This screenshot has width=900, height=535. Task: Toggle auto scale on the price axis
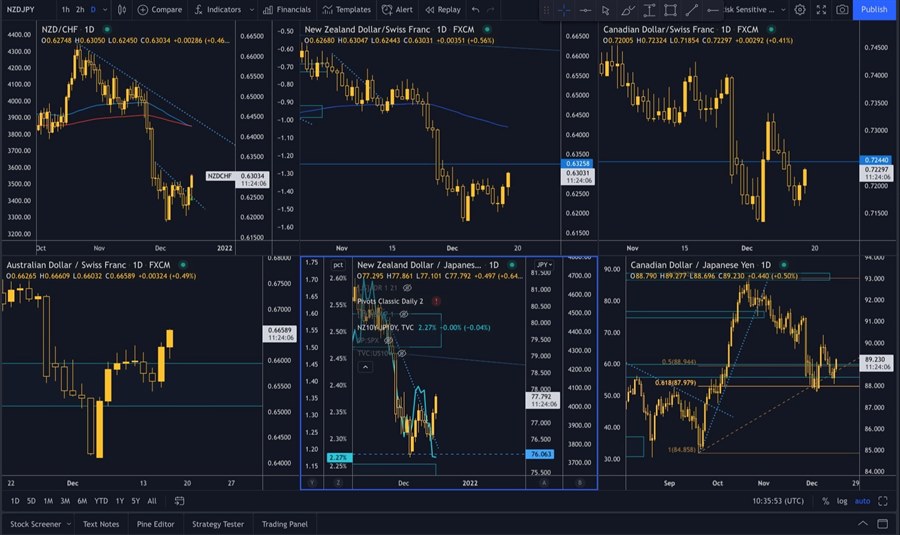tap(862, 500)
